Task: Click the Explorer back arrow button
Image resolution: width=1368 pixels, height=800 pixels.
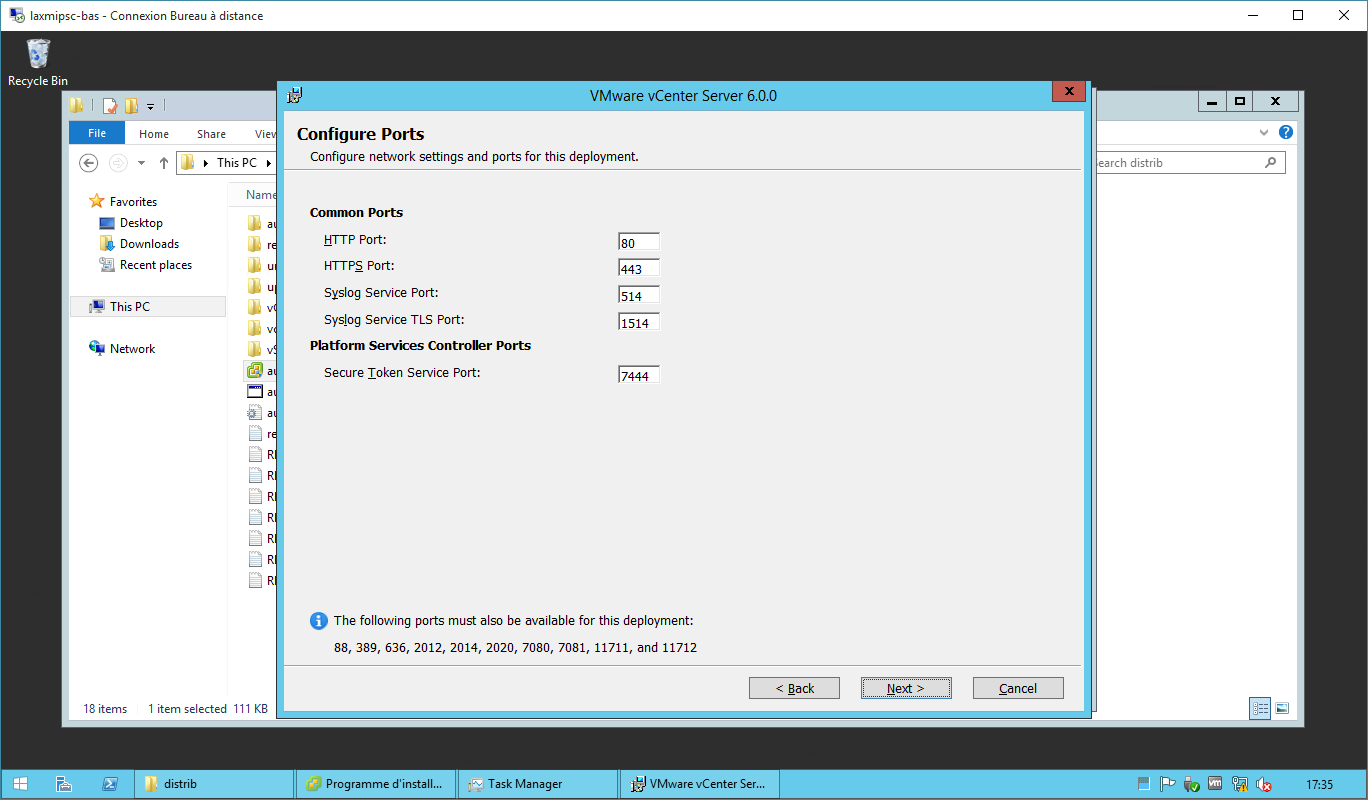Action: (89, 163)
